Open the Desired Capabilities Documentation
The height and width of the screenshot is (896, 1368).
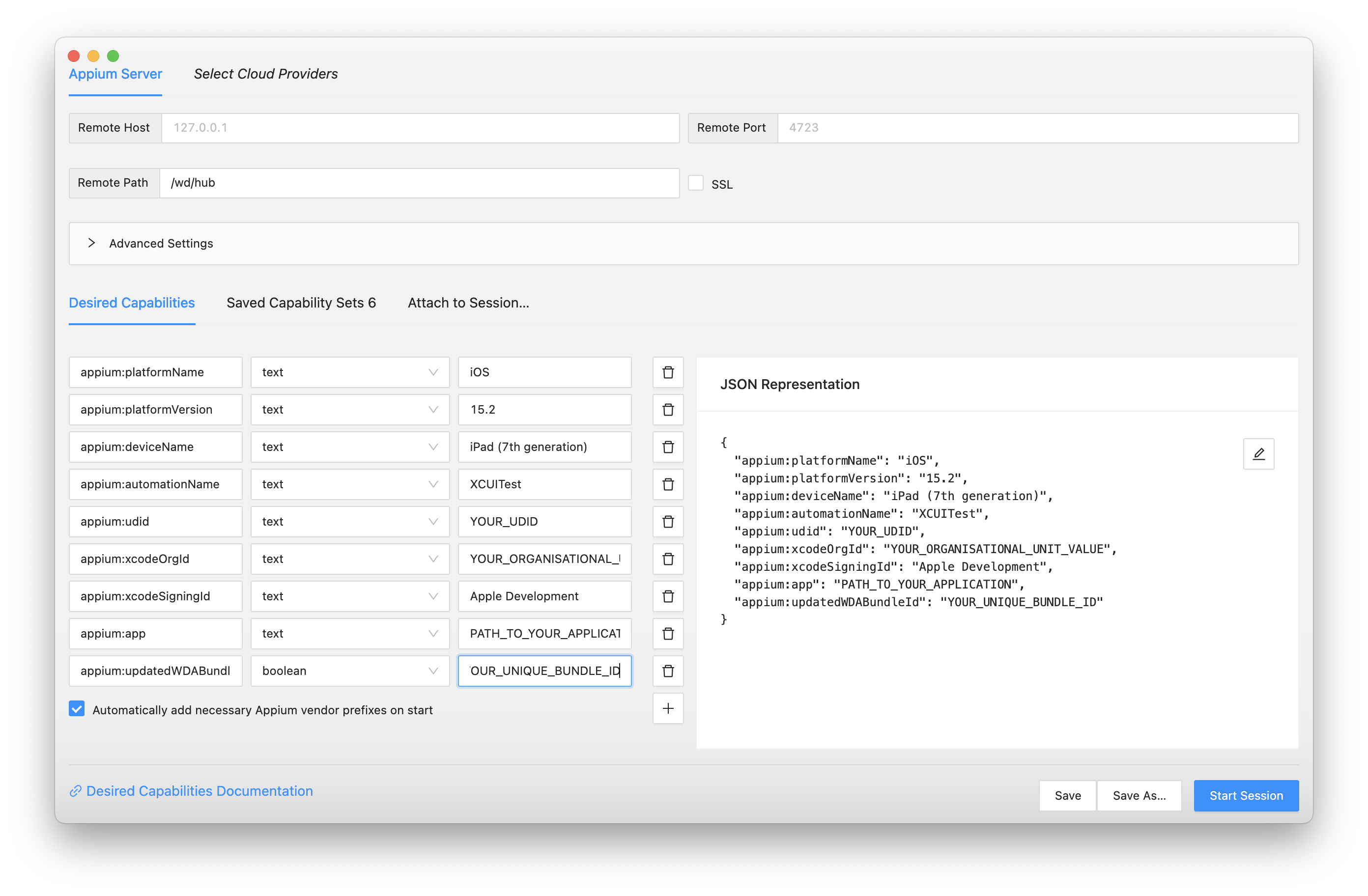click(199, 790)
